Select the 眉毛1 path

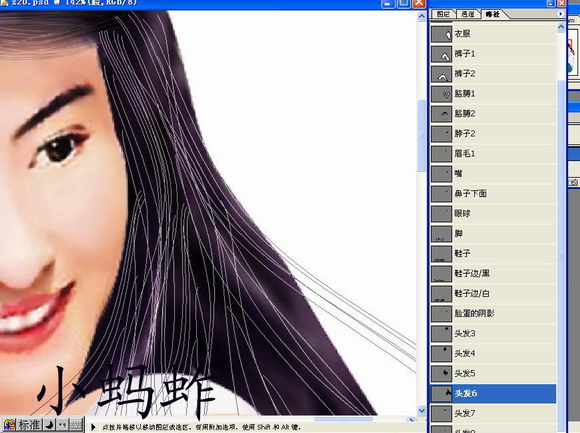(493, 153)
